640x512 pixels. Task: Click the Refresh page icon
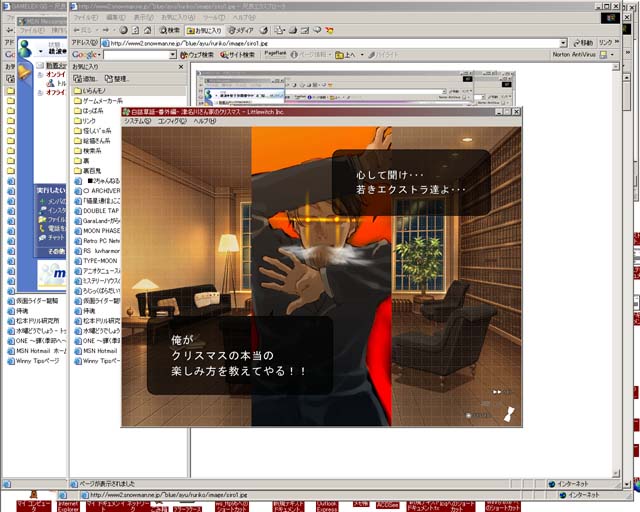[x=136, y=30]
